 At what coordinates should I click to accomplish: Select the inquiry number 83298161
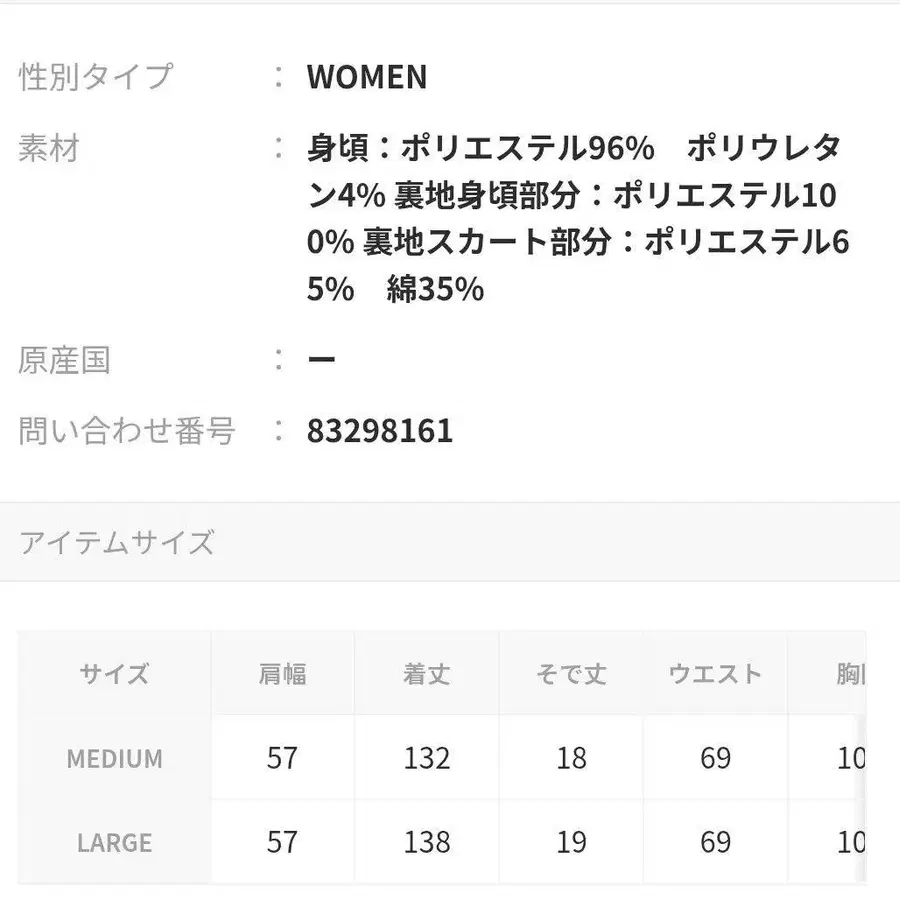[x=380, y=431]
